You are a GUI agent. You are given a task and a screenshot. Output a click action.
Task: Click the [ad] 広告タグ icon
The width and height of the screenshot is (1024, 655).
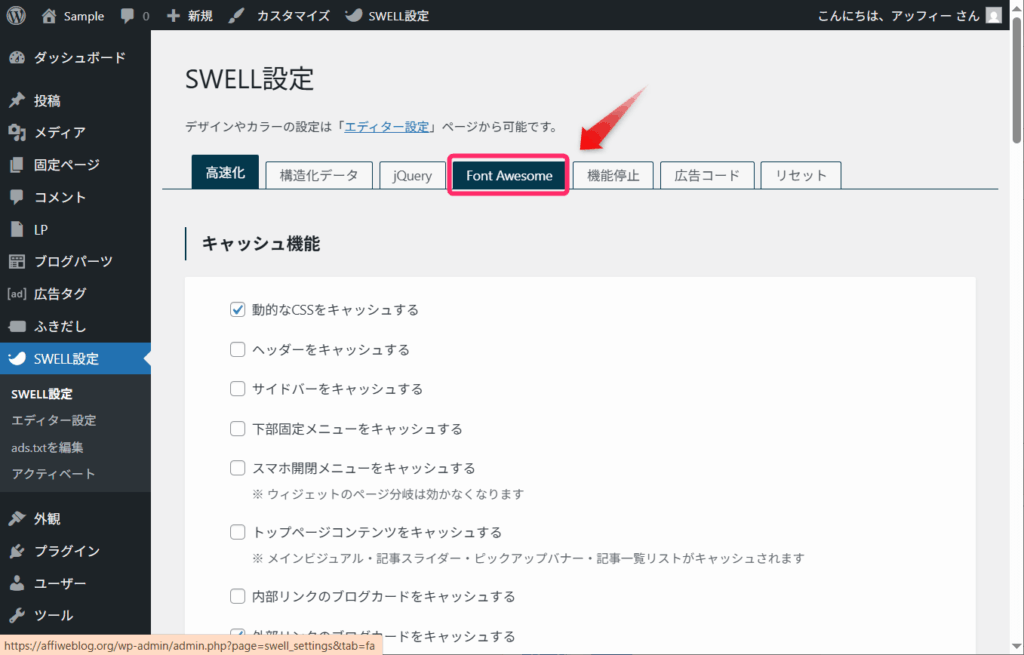[x=17, y=293]
